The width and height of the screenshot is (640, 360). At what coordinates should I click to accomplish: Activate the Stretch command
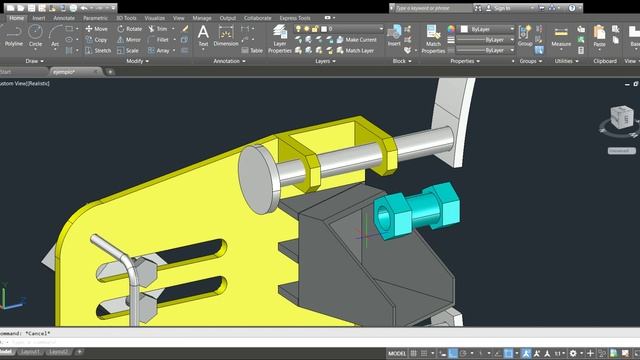98,51
